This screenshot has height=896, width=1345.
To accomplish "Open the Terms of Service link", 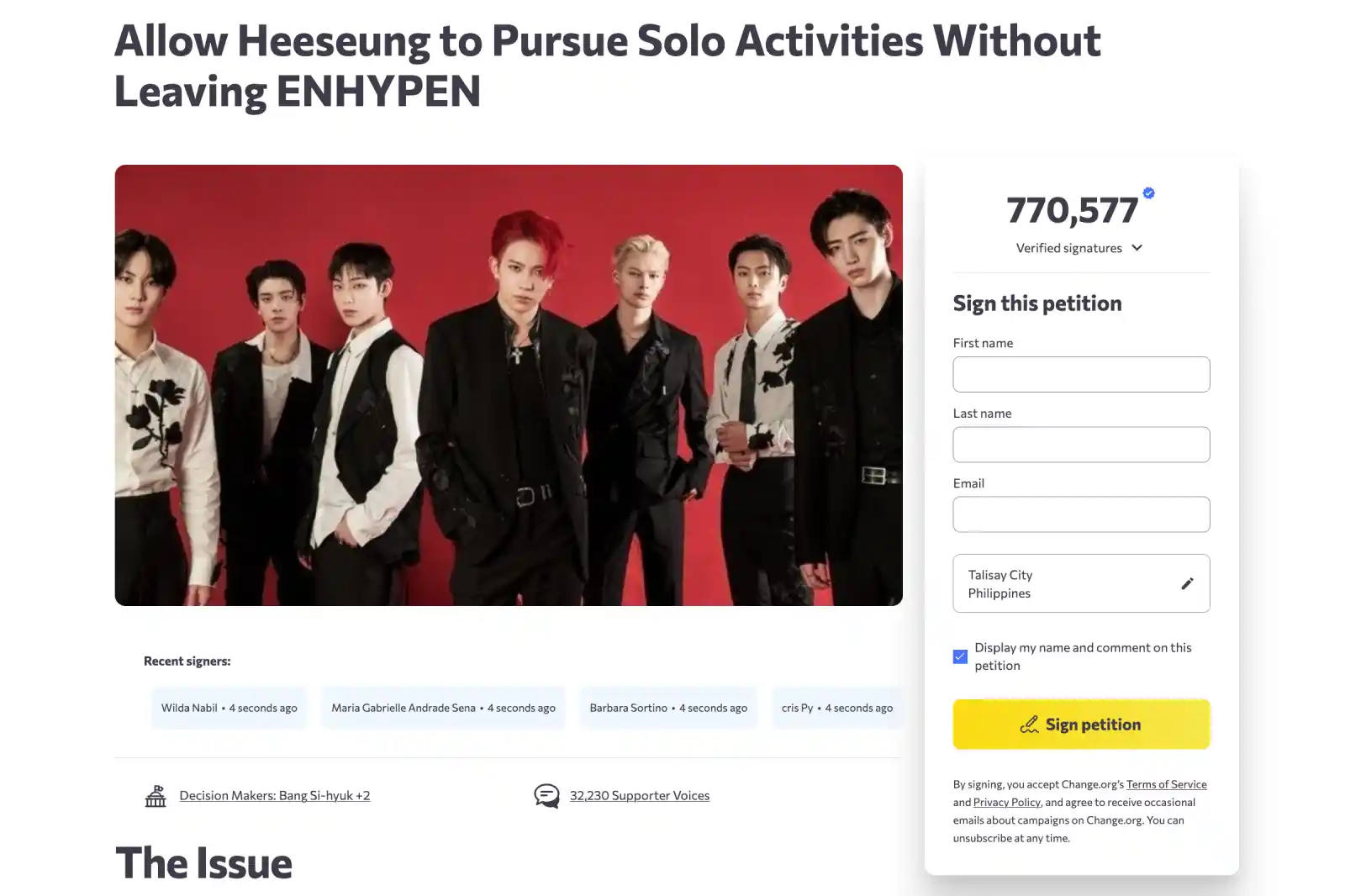I will 1167,783.
